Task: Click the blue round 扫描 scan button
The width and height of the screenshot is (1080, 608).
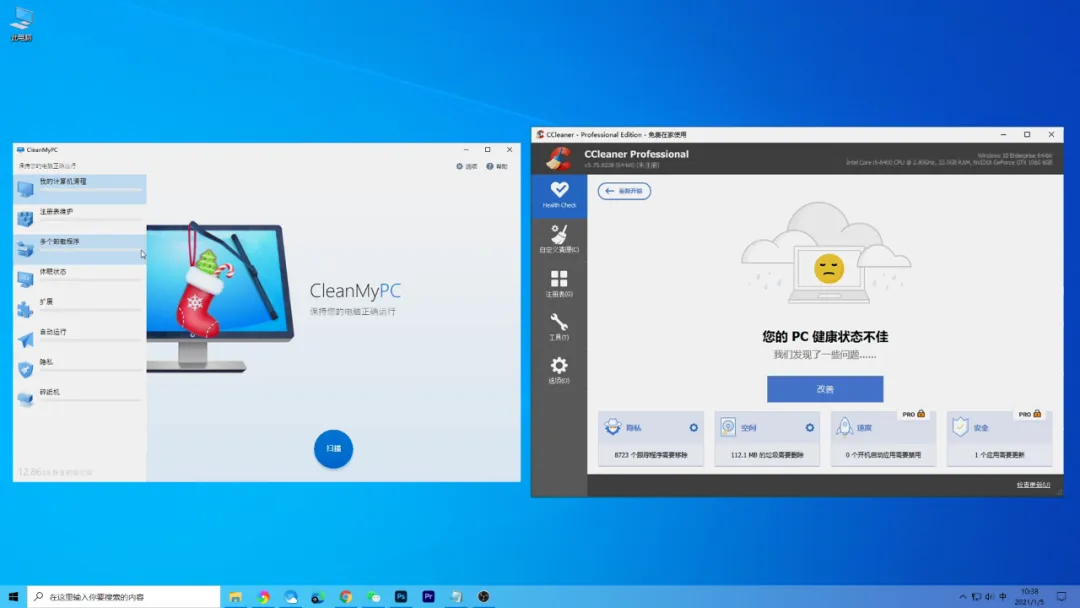Action: [333, 449]
